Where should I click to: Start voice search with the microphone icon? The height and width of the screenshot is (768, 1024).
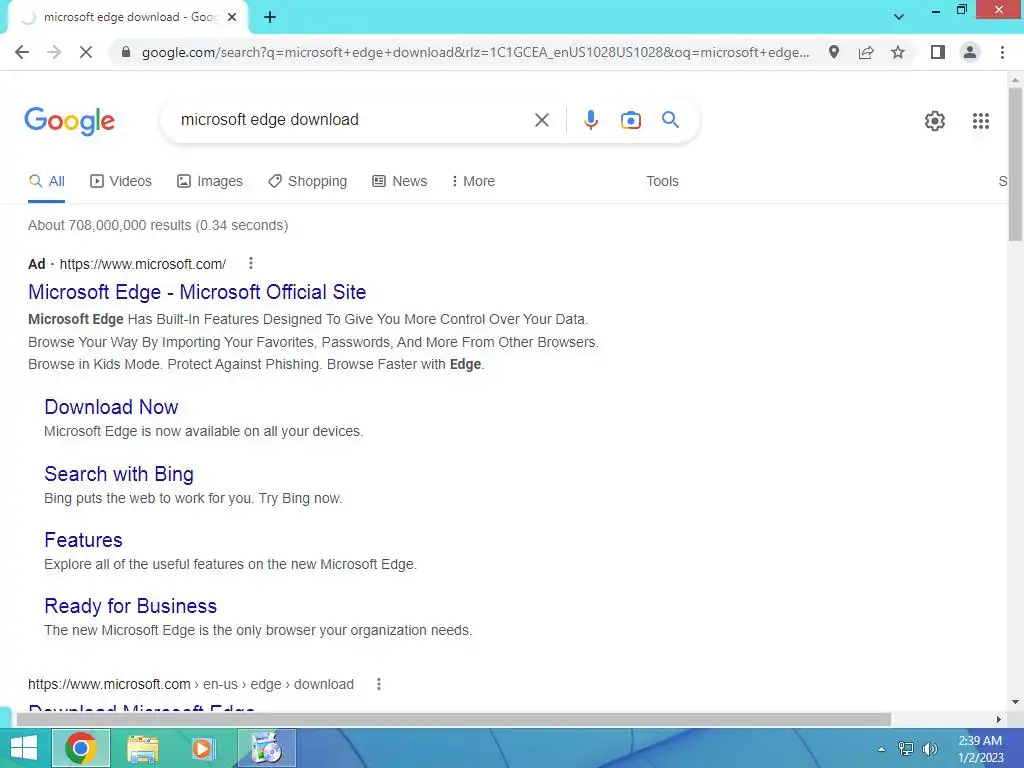click(590, 120)
